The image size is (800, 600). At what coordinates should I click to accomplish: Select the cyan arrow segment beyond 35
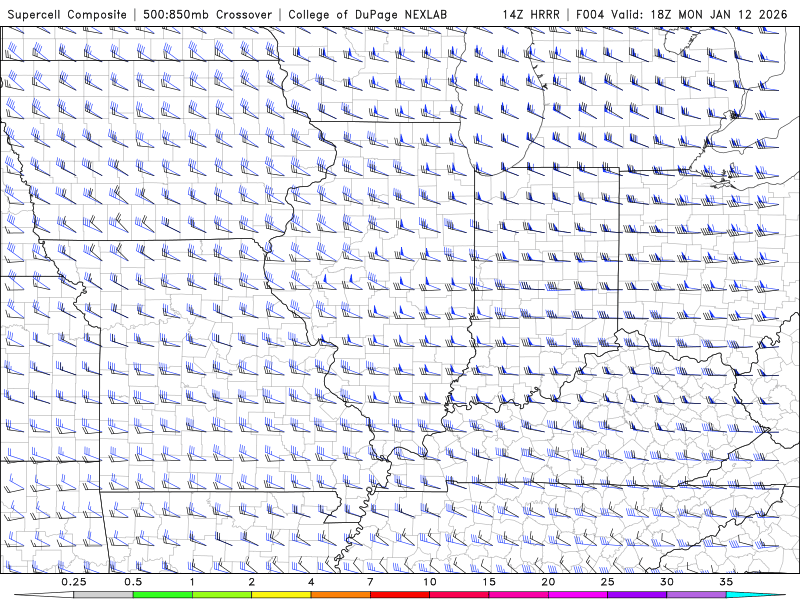(756, 595)
